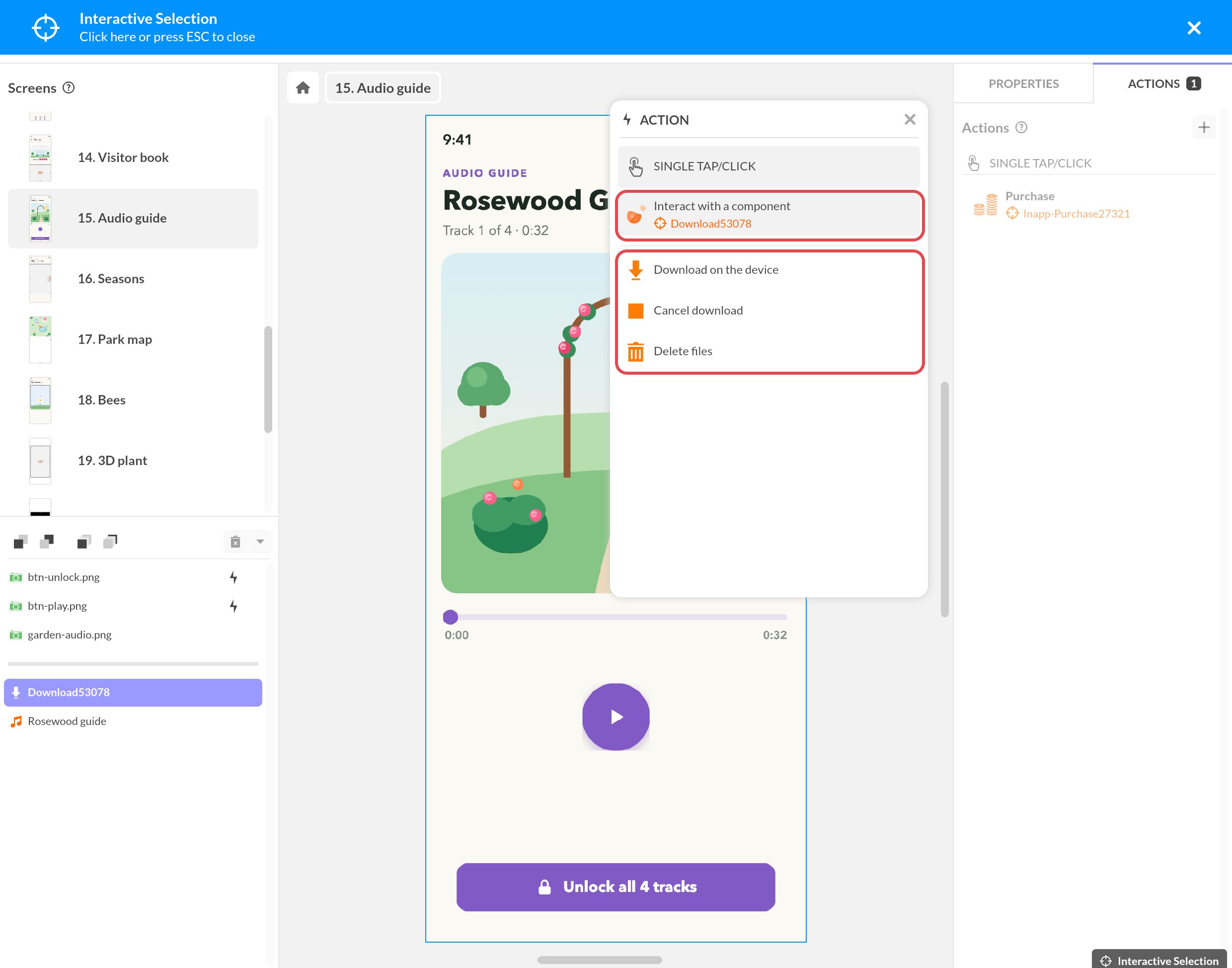Open the Actions help icon
The image size is (1232, 968).
[x=1021, y=128]
